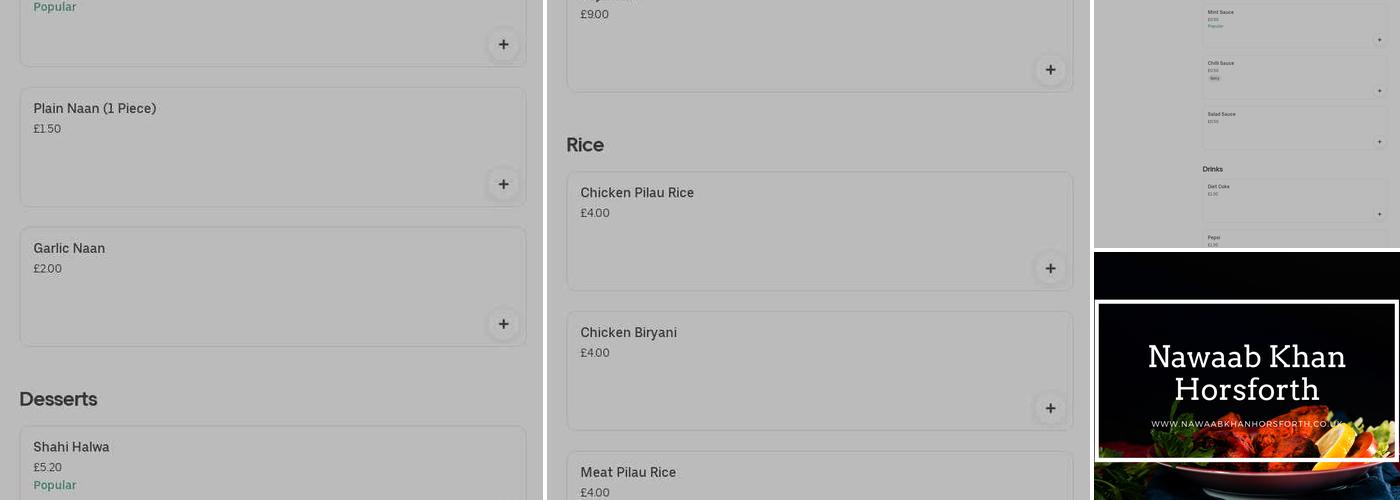
Task: Add Chicken Biryani using plus icon
Action: point(1050,408)
